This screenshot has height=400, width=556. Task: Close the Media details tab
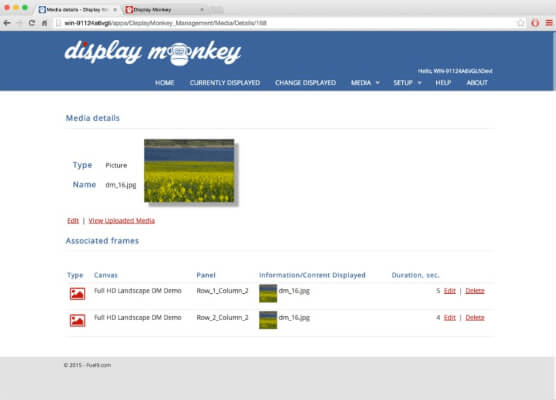click(x=115, y=10)
